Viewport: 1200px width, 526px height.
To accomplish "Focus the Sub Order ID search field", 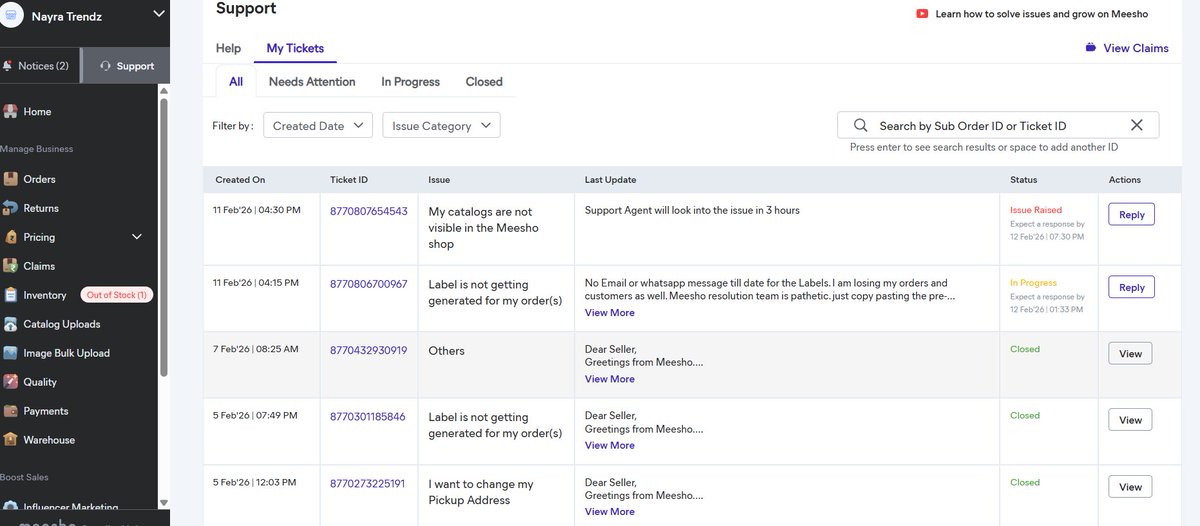I will 998,125.
